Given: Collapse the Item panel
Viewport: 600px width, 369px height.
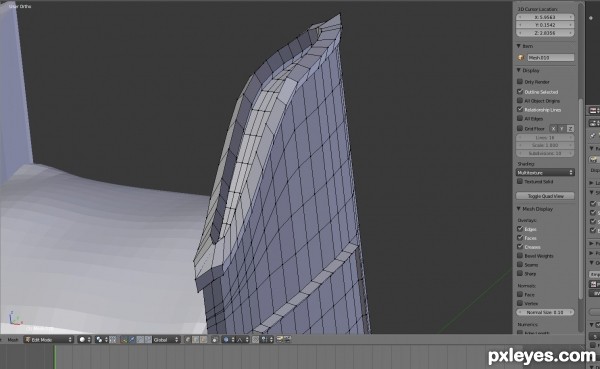Looking at the screenshot, I should coord(519,46).
